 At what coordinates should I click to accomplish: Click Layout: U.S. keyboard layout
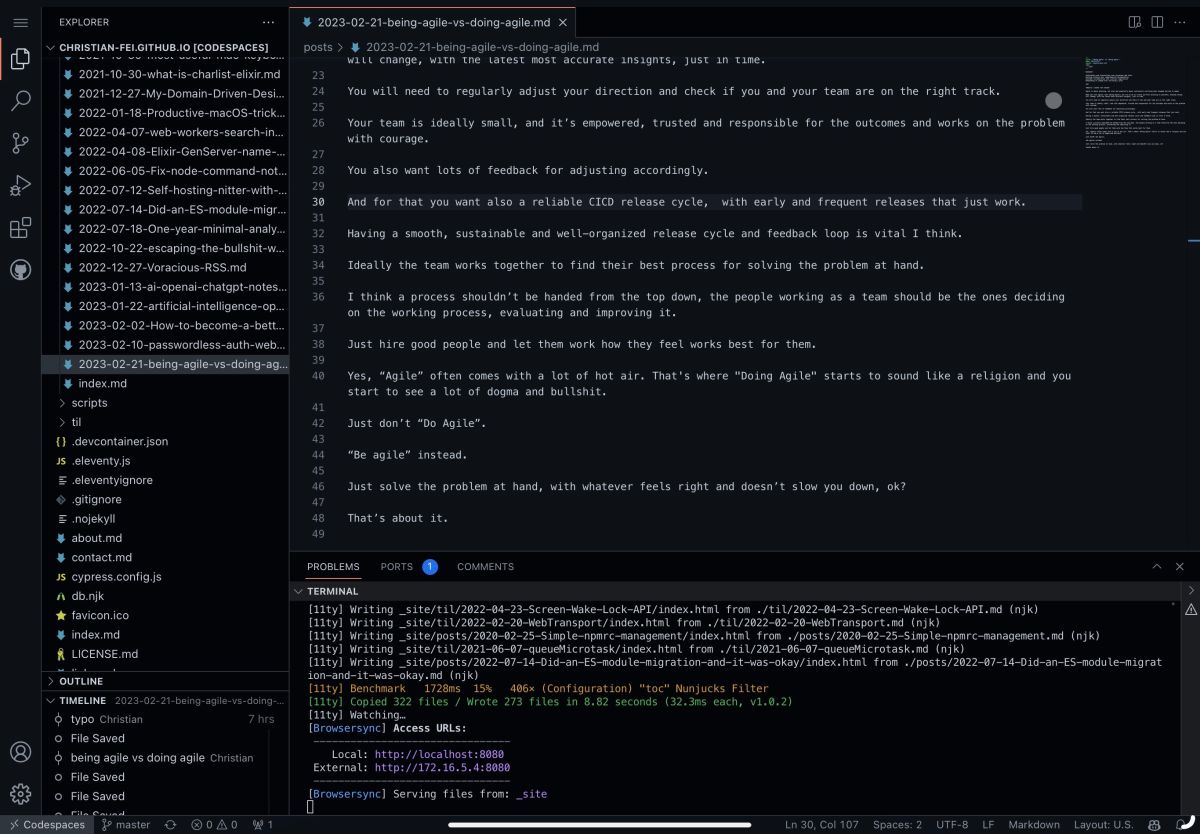point(1104,825)
